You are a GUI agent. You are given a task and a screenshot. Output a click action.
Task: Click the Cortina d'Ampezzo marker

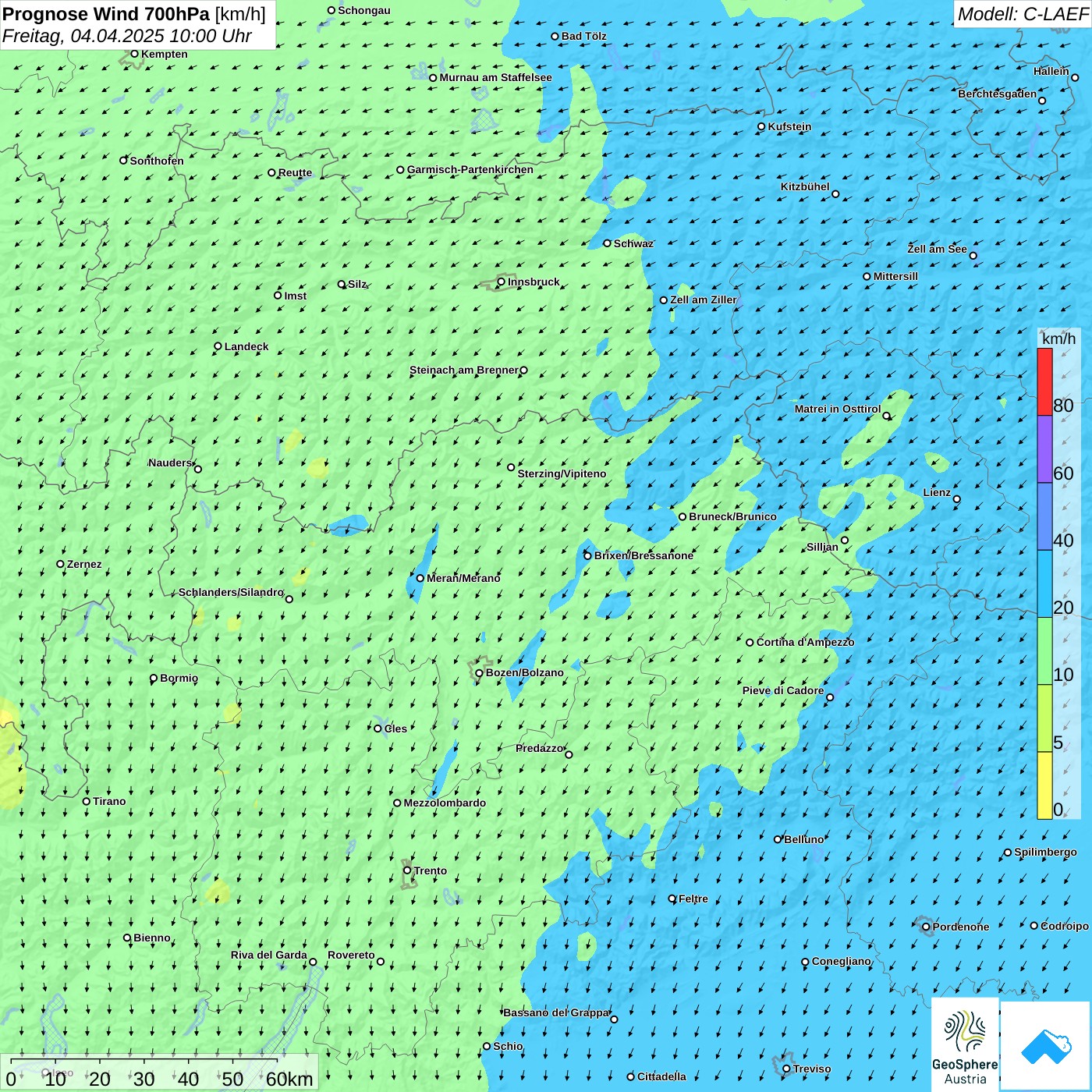750,643
